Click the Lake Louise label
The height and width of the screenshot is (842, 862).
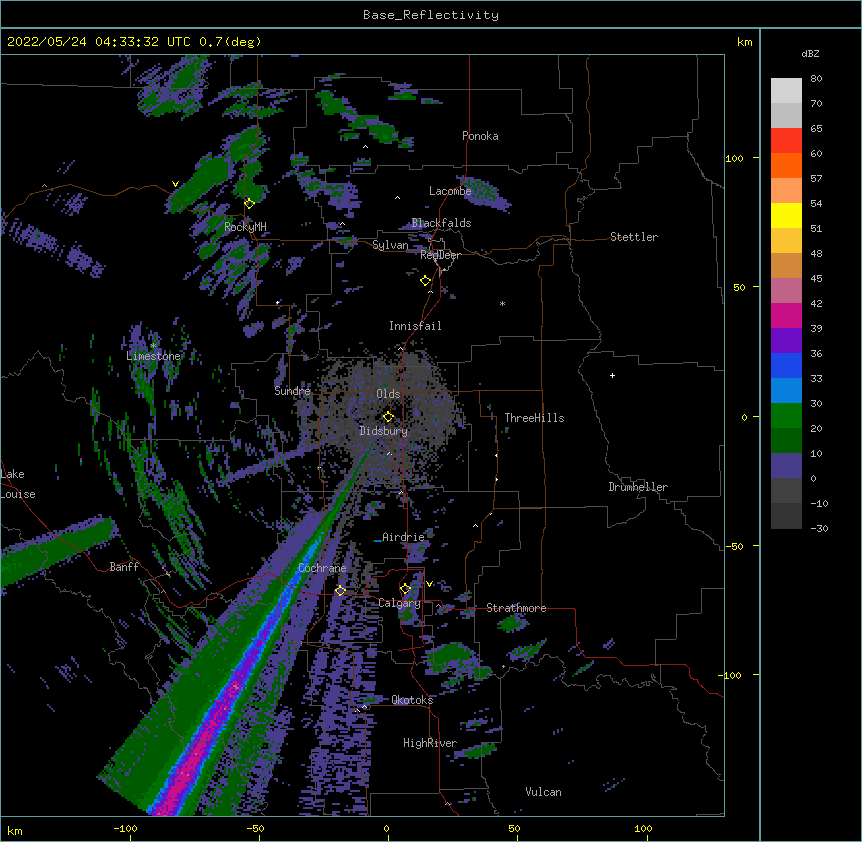click(x=18, y=484)
